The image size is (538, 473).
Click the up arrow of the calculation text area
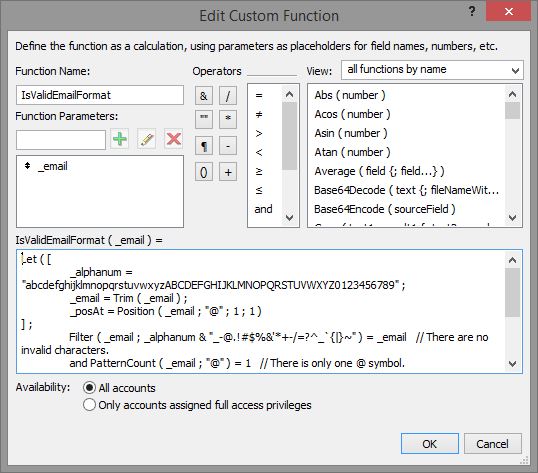click(x=513, y=260)
